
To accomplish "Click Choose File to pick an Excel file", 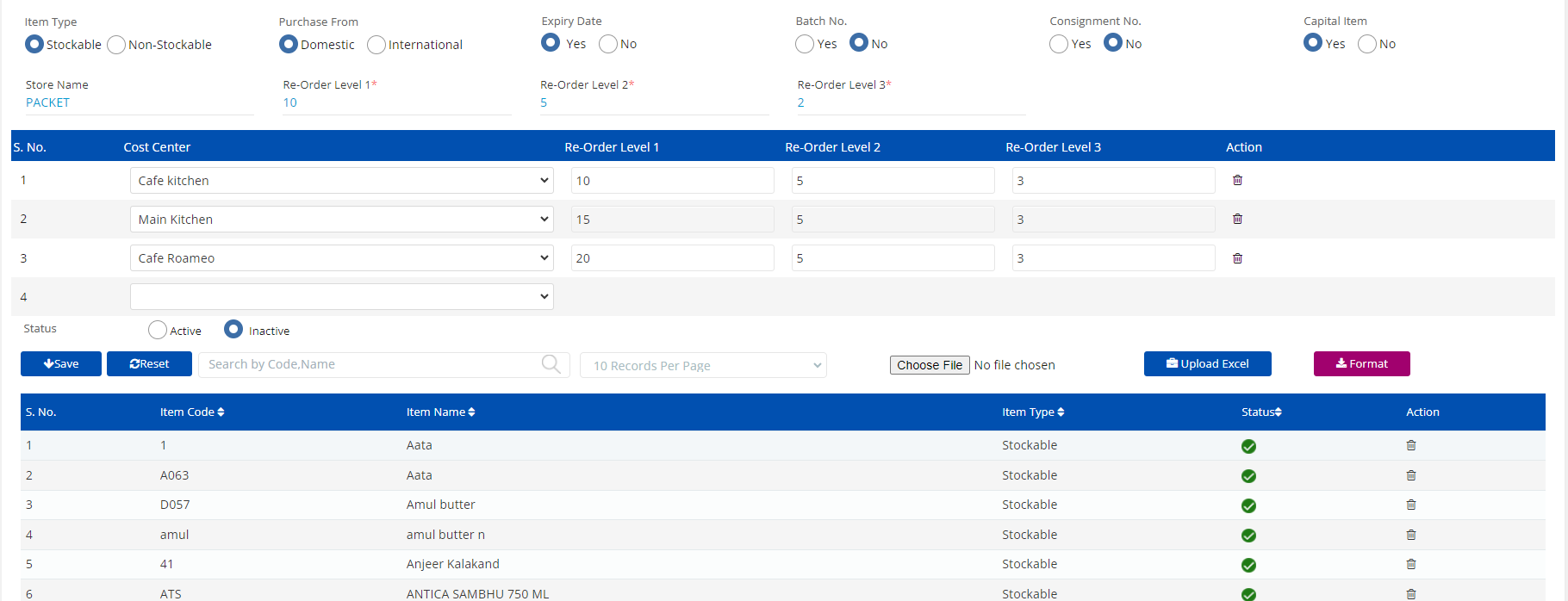I will pyautogui.click(x=930, y=365).
